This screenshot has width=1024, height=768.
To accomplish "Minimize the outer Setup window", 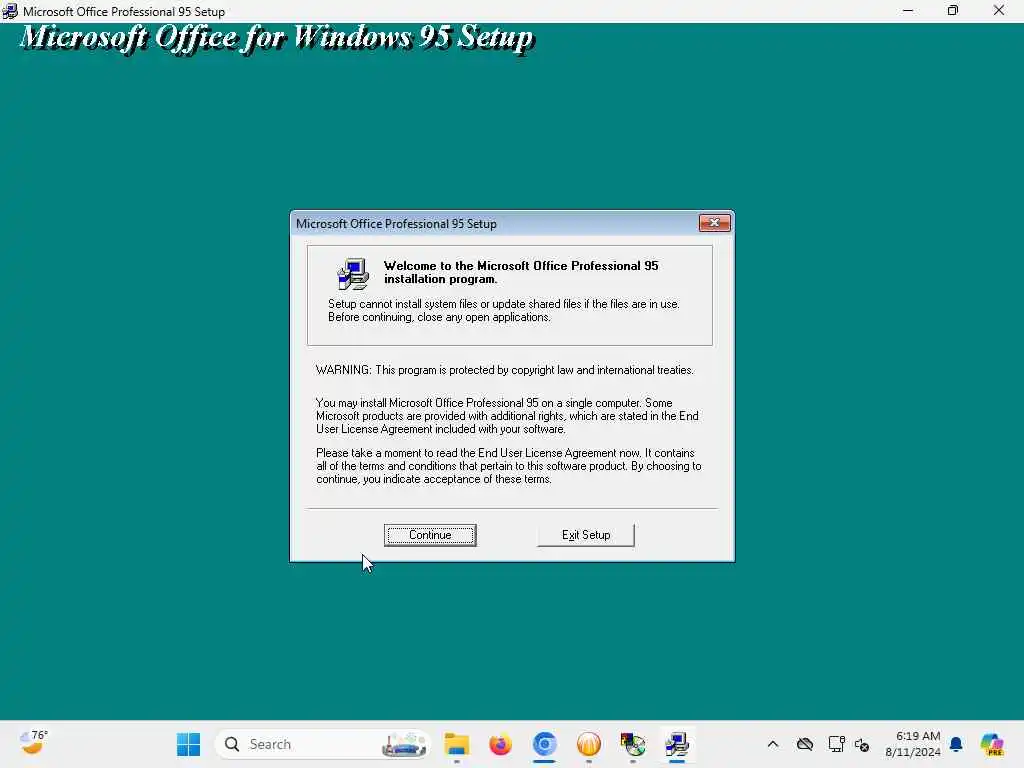I will [x=908, y=11].
